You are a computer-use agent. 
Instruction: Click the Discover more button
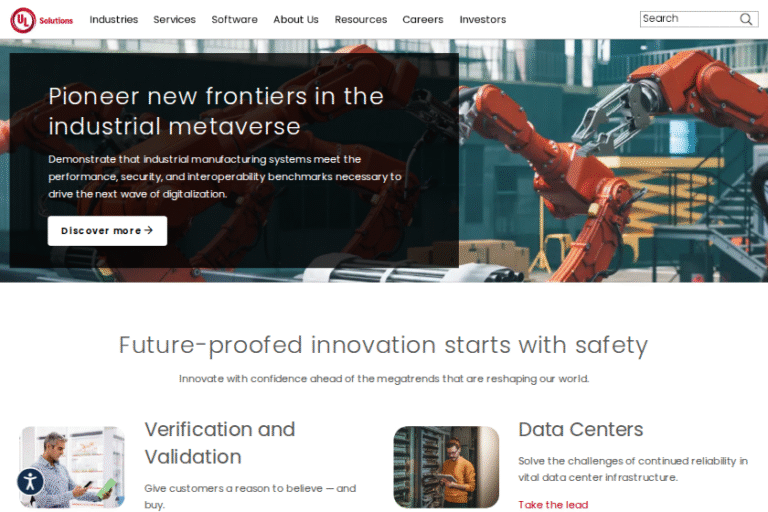click(107, 231)
